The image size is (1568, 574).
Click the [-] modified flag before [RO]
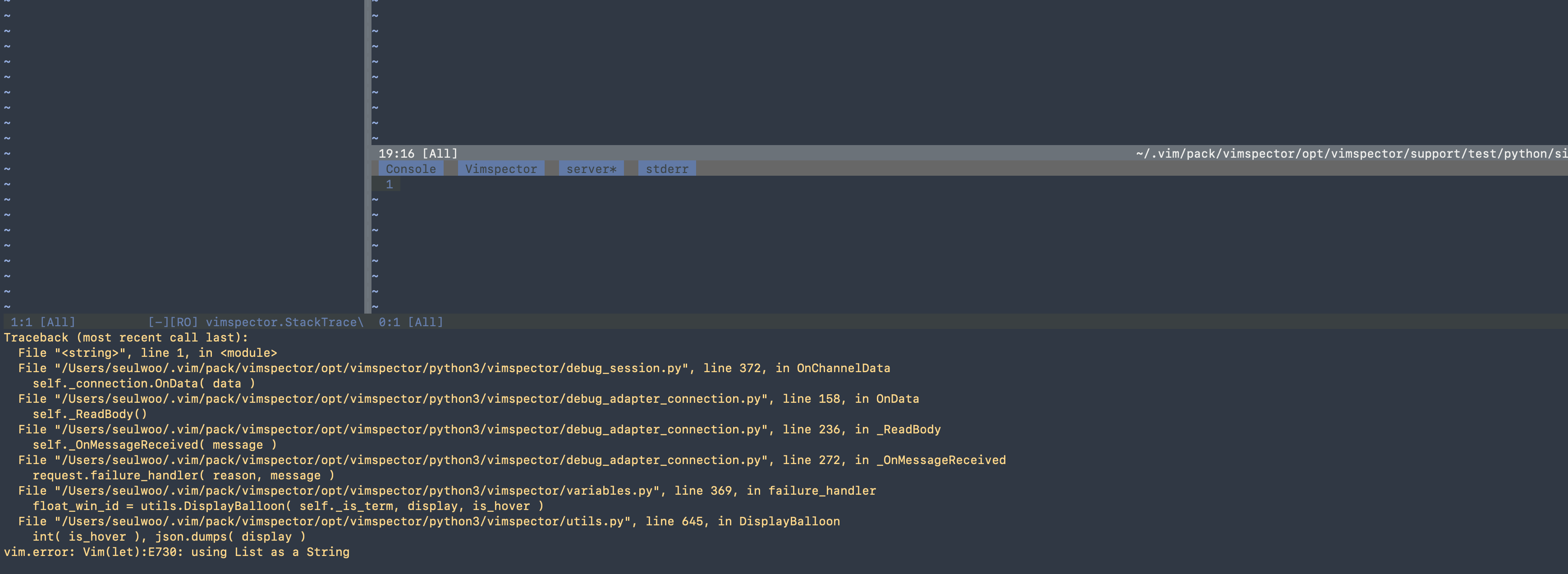click(x=157, y=322)
